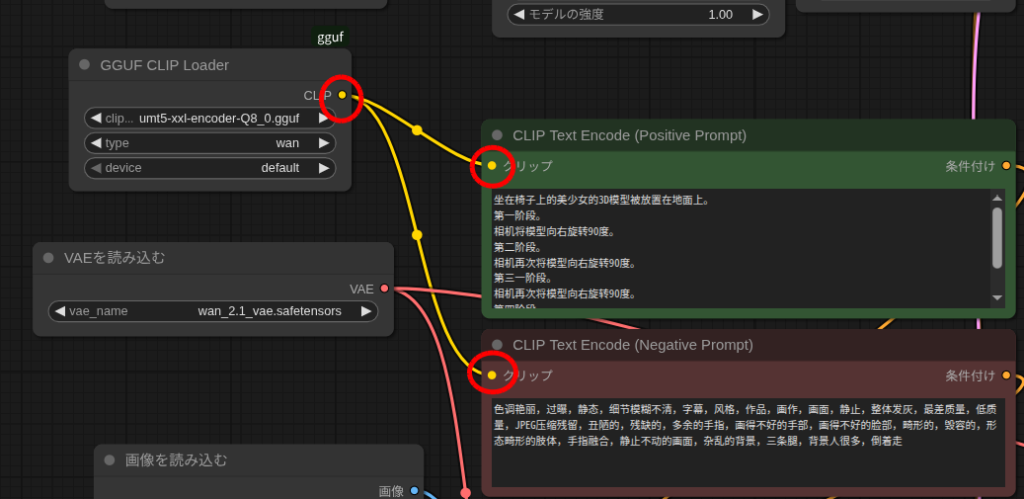This screenshot has width=1024, height=499.
Task: Click the 条件付け output port of Positive Prompt
Action: click(x=1006, y=166)
